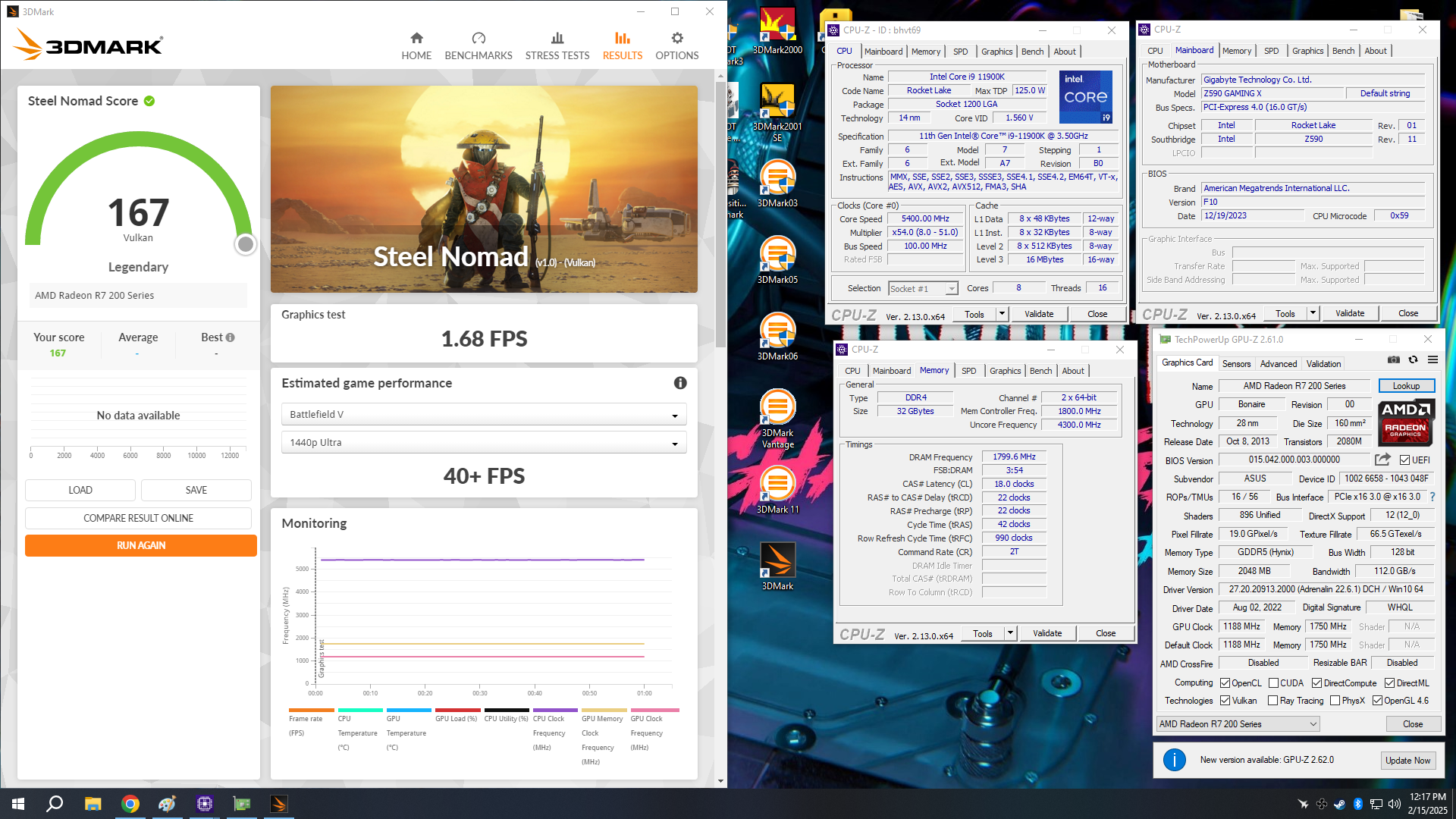Open the 3DMark2000 desktop shortcut
Image resolution: width=1456 pixels, height=819 pixels.
[777, 31]
